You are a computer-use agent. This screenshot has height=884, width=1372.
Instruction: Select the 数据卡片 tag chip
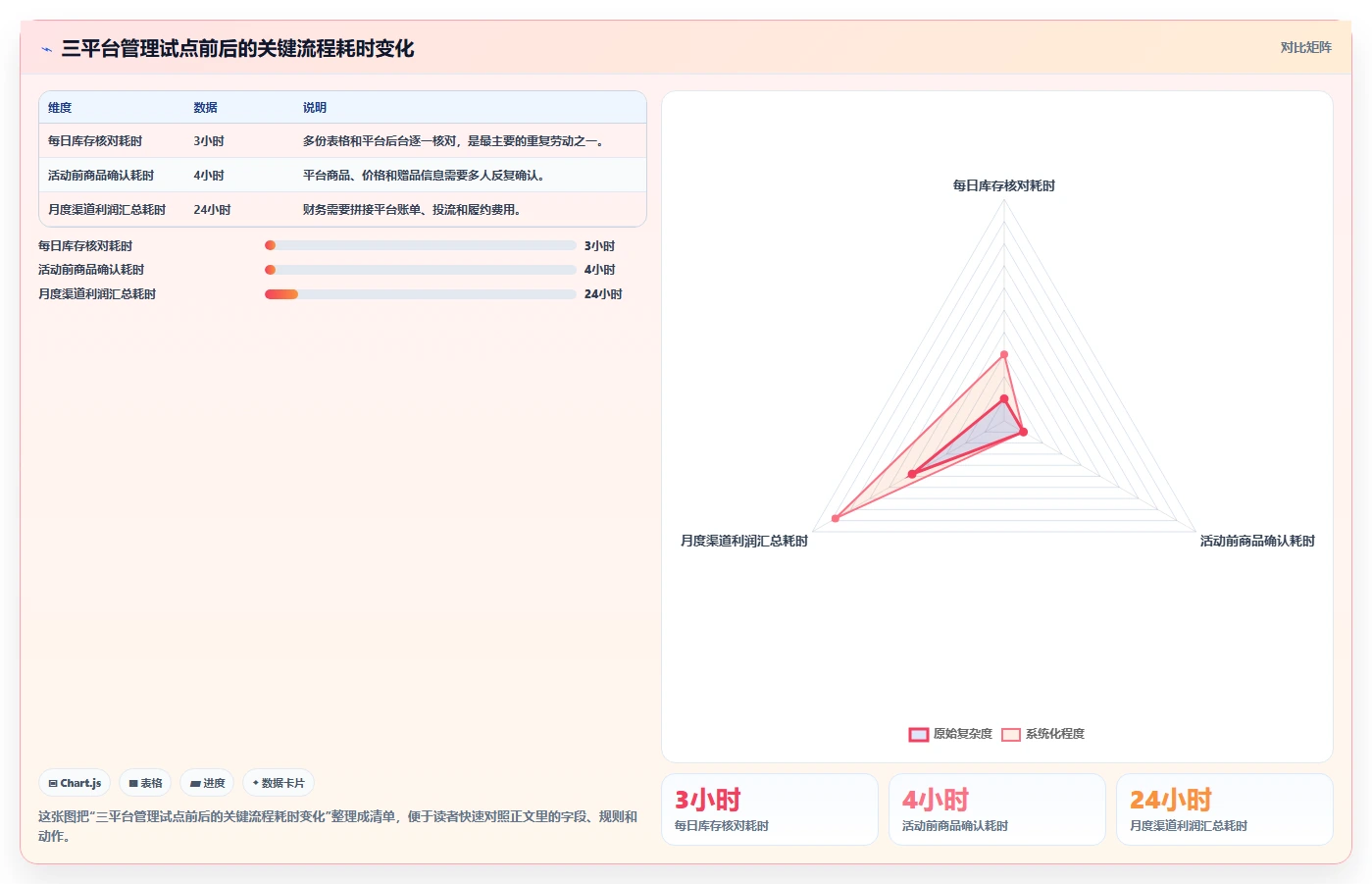pyautogui.click(x=279, y=783)
